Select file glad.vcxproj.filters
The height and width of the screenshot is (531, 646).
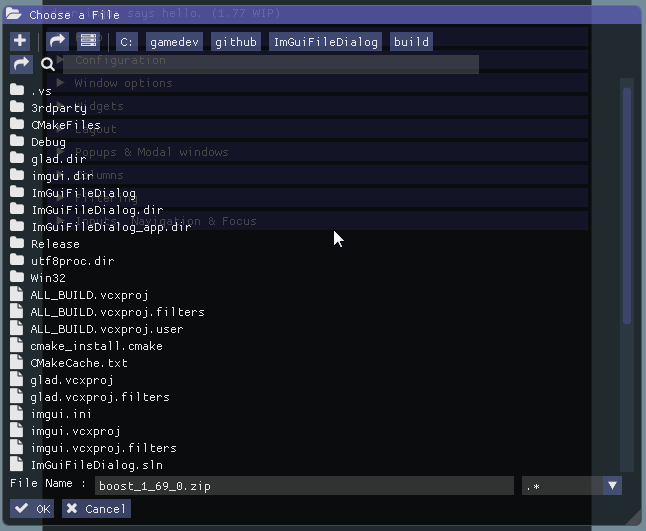point(100,397)
